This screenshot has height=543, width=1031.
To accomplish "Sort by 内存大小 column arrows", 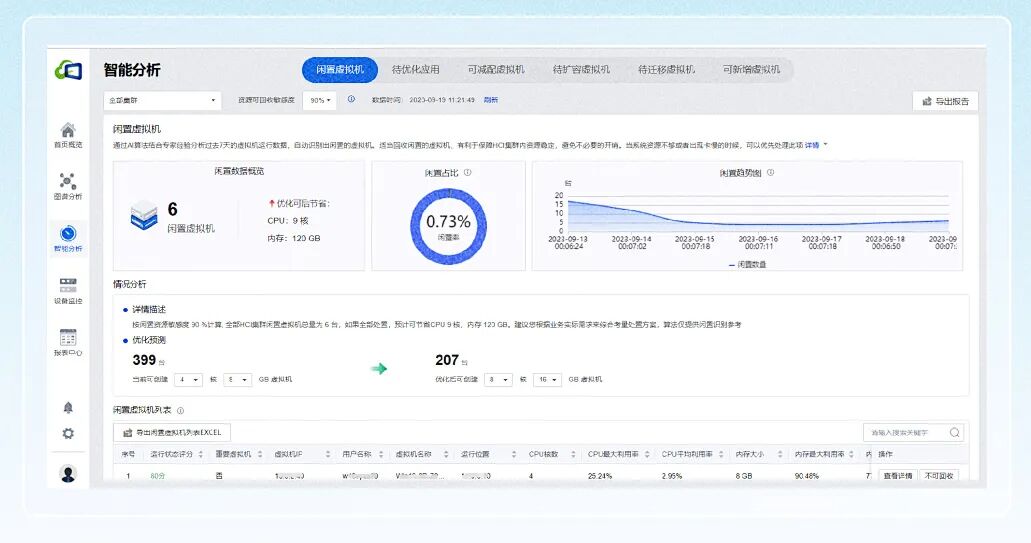I will (x=780, y=454).
